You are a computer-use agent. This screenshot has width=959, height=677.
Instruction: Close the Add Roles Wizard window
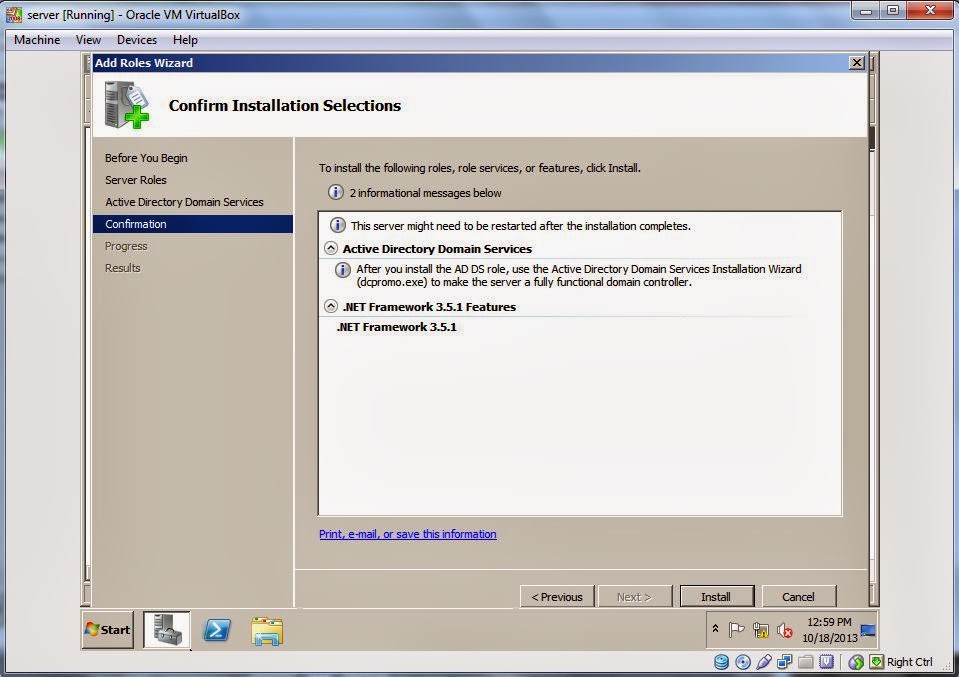click(x=857, y=62)
